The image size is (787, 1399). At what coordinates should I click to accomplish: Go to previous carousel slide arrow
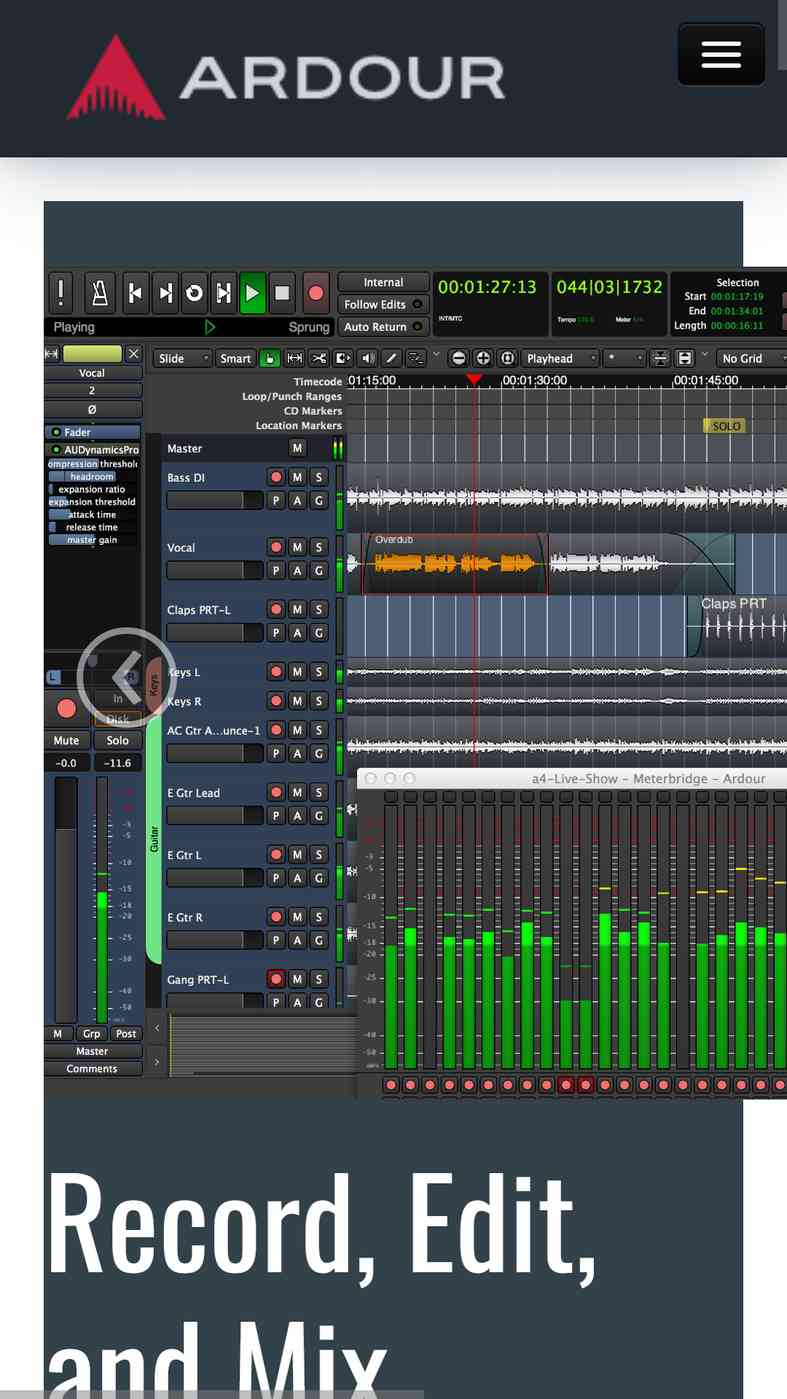pyautogui.click(x=126, y=676)
